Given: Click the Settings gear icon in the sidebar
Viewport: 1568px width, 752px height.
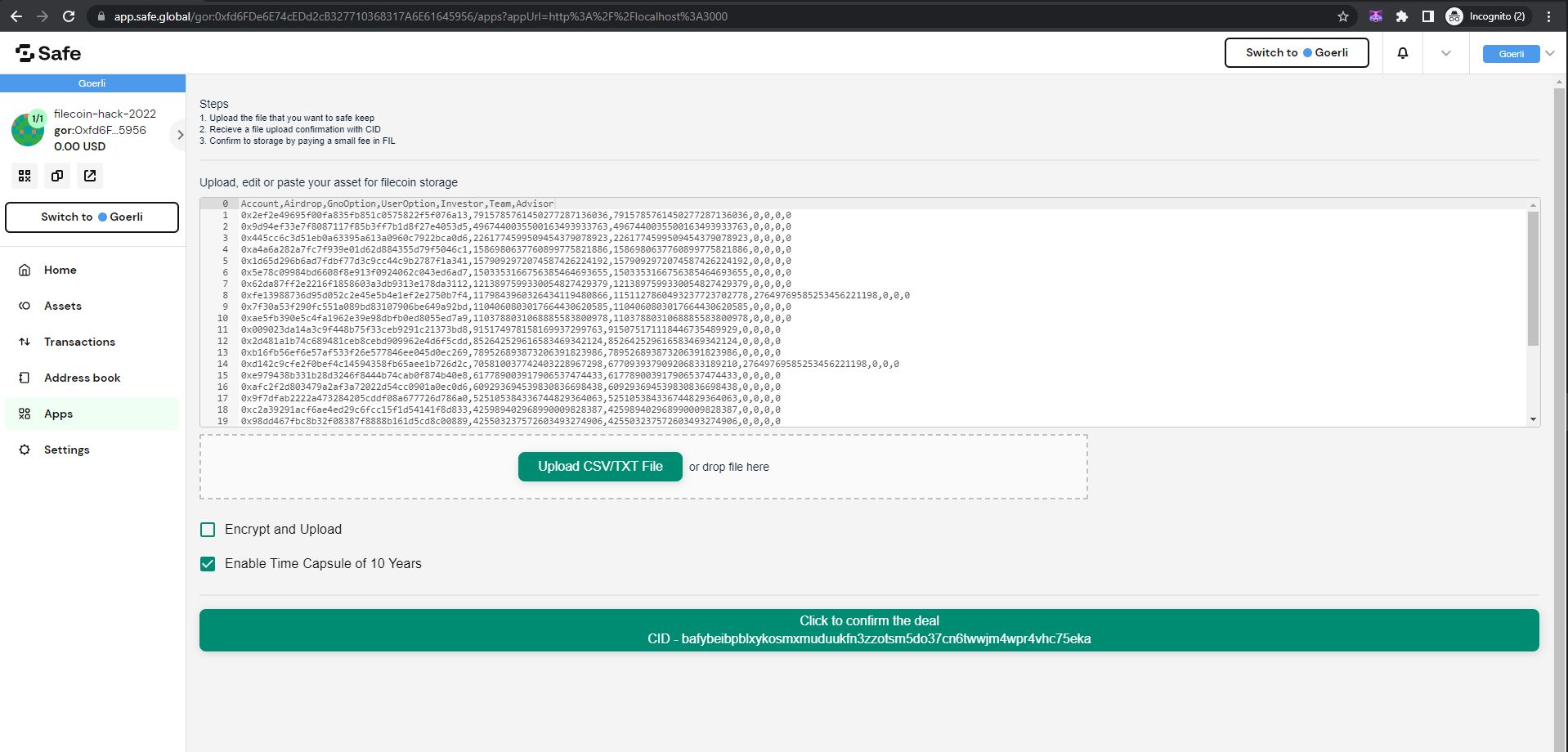Looking at the screenshot, I should pyautogui.click(x=25, y=450).
